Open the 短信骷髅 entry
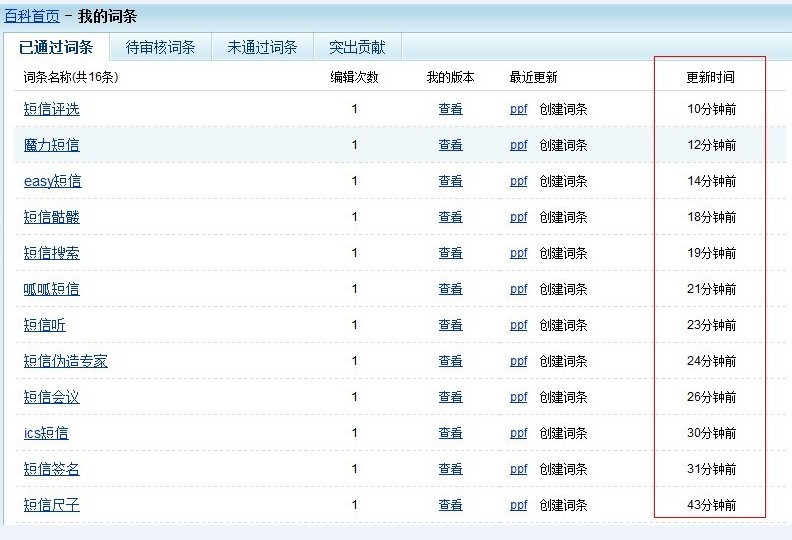This screenshot has height=540, width=792. click(x=51, y=217)
